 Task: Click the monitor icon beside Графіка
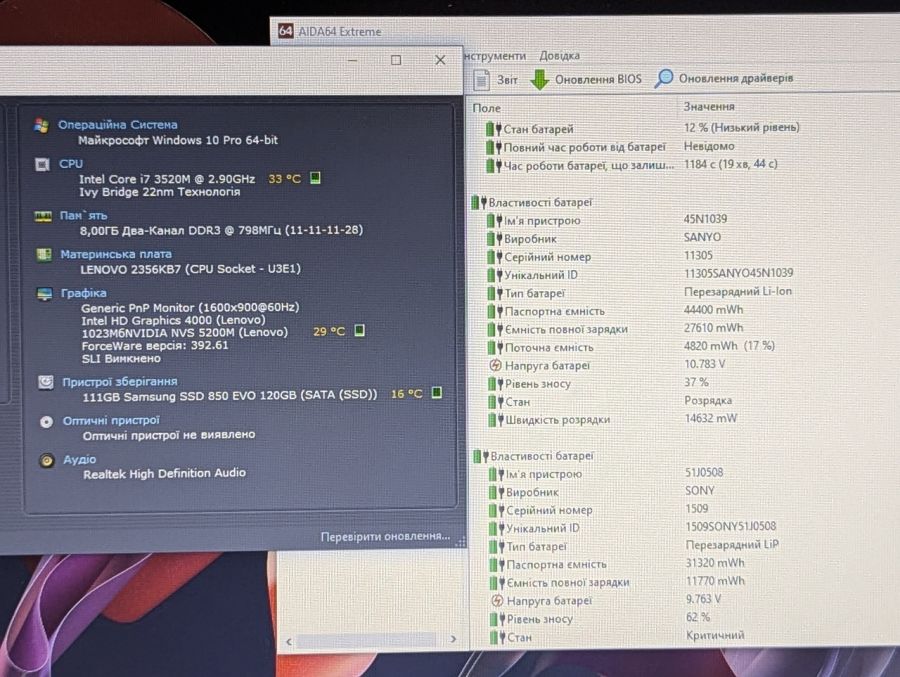click(44, 294)
